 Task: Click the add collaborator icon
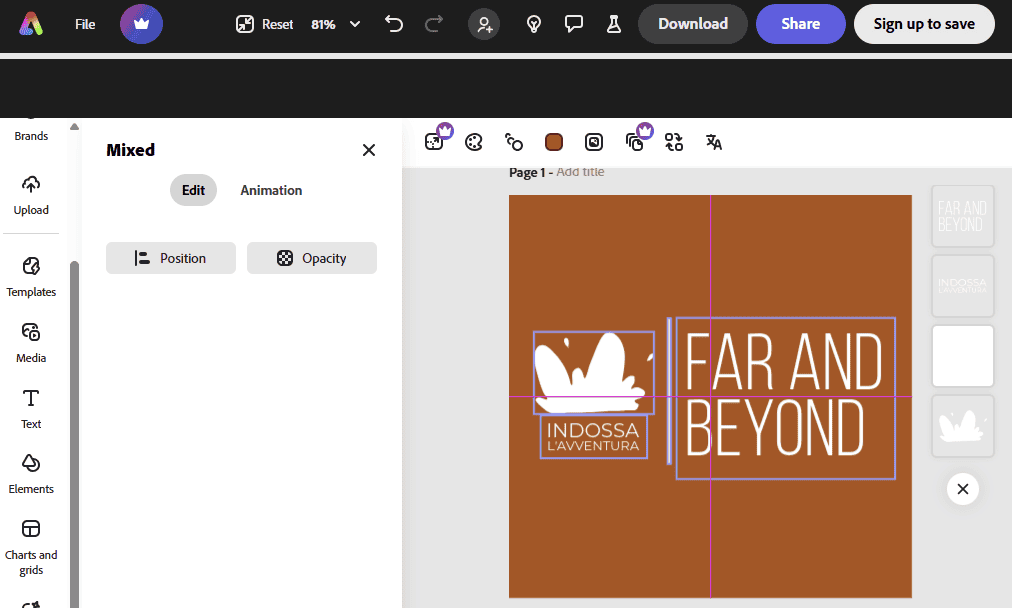484,23
